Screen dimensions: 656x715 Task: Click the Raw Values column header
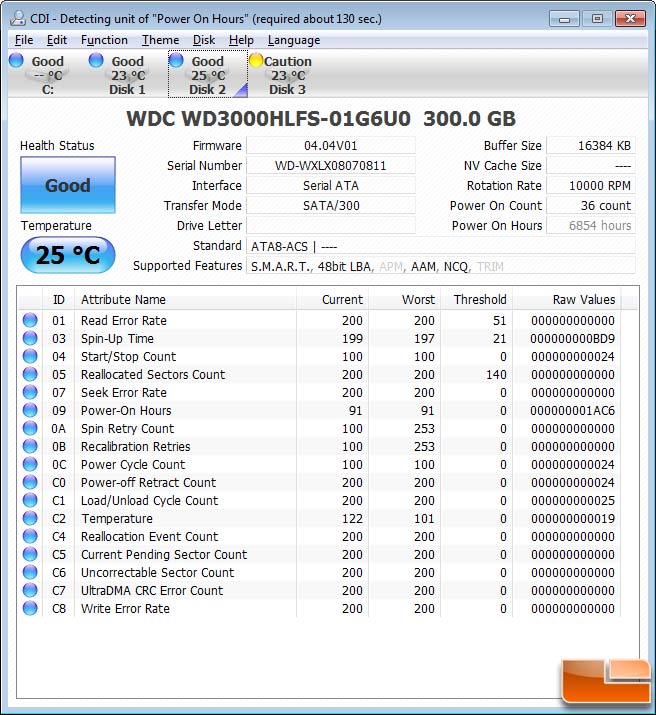point(584,300)
